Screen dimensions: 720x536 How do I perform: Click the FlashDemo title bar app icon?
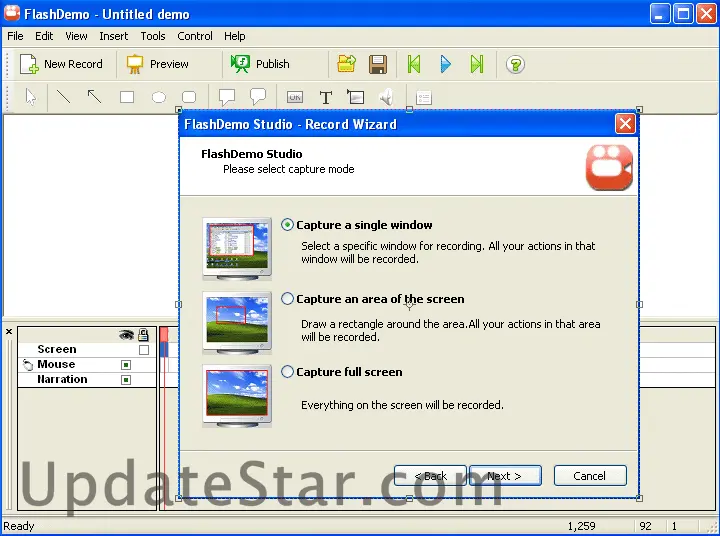click(x=11, y=13)
